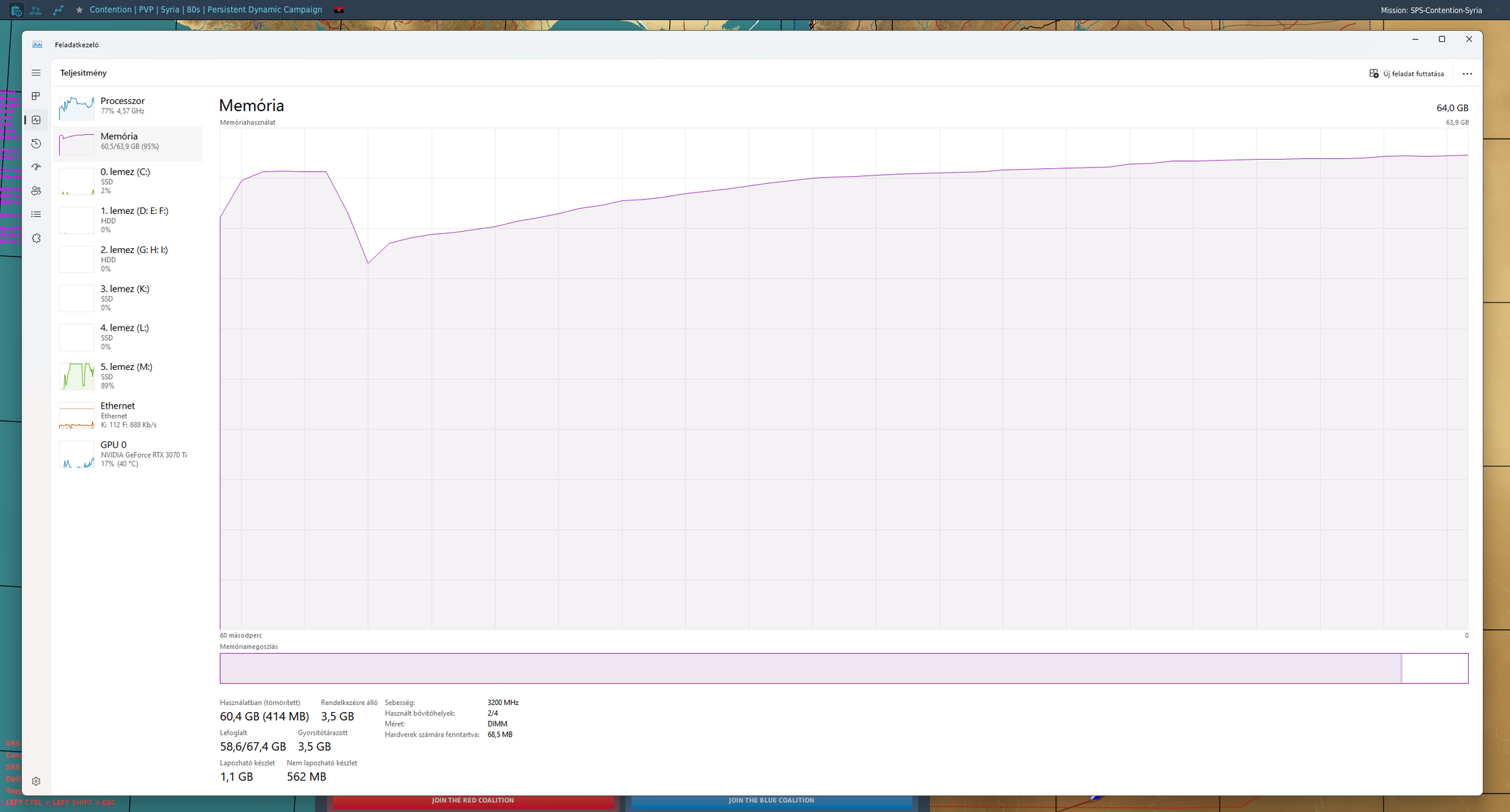Click the Ethernet mini graph thumbnail
This screenshot has width=1510, height=812.
[76, 416]
